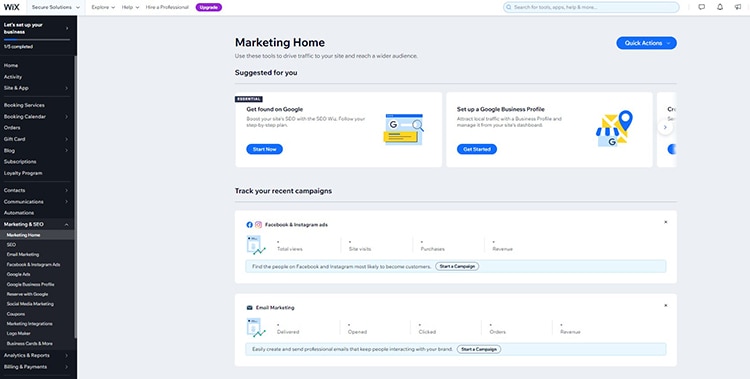The width and height of the screenshot is (750, 379).
Task: Open the megaphone announcements icon
Action: (x=738, y=7)
